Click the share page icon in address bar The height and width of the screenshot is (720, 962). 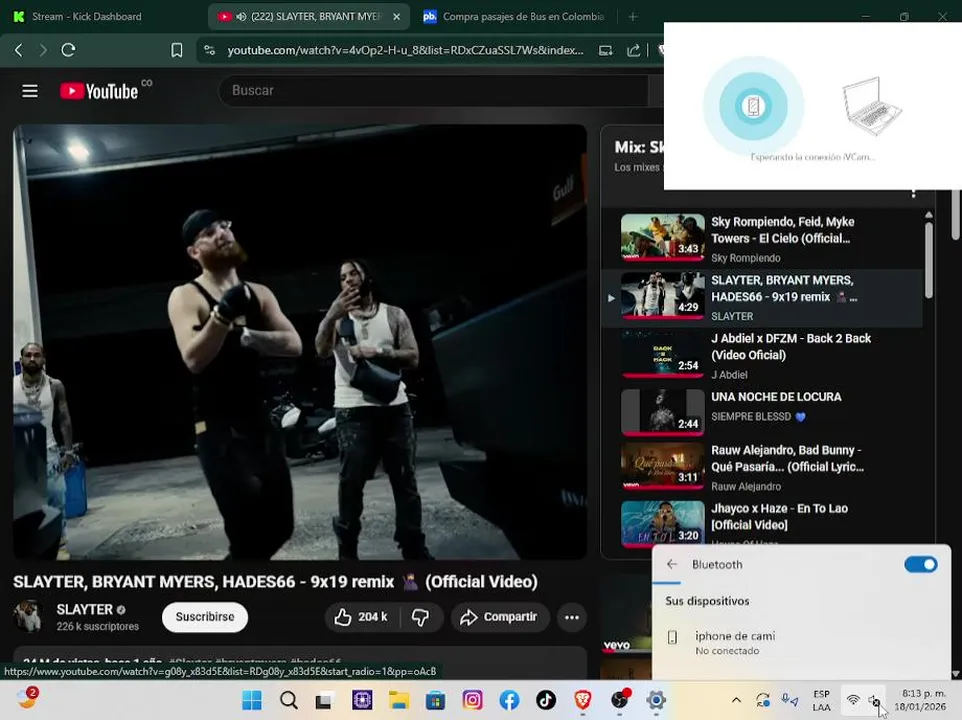pos(633,50)
